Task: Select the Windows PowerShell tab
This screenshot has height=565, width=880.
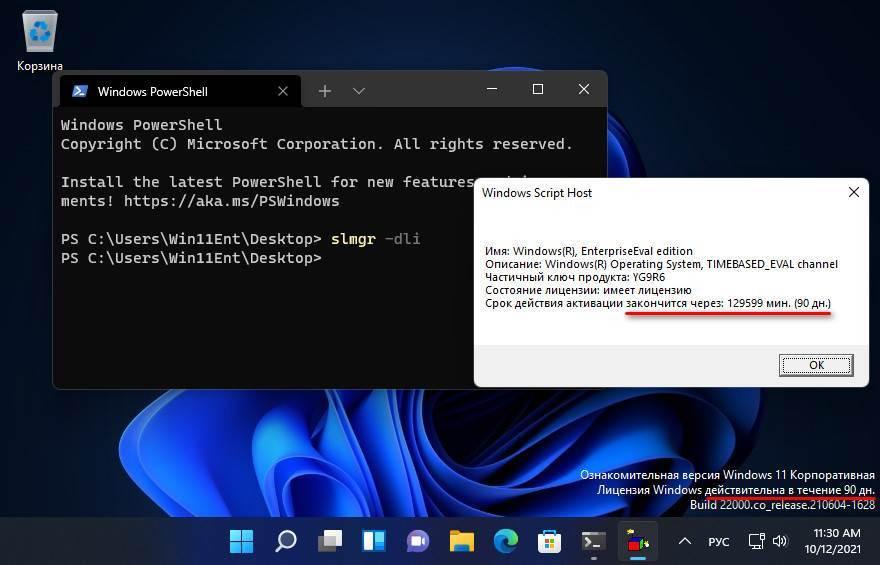Action: [x=180, y=91]
